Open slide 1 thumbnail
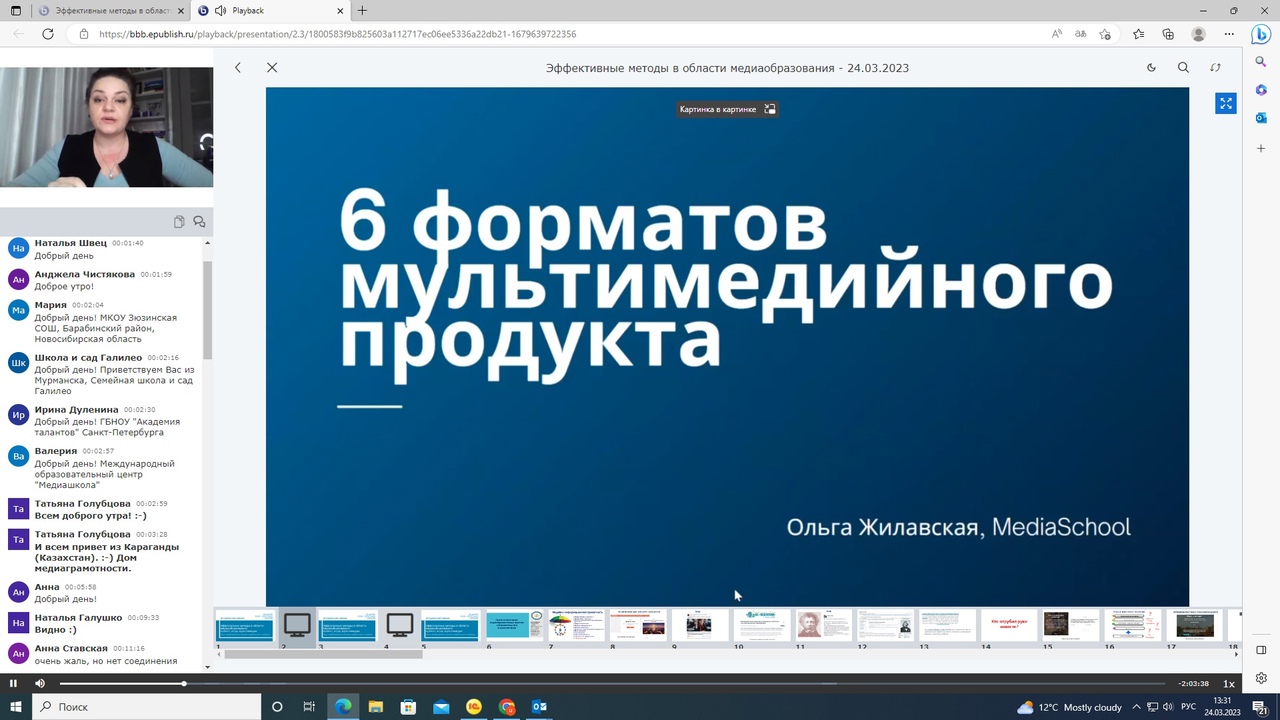This screenshot has height=720, width=1280. [x=245, y=626]
